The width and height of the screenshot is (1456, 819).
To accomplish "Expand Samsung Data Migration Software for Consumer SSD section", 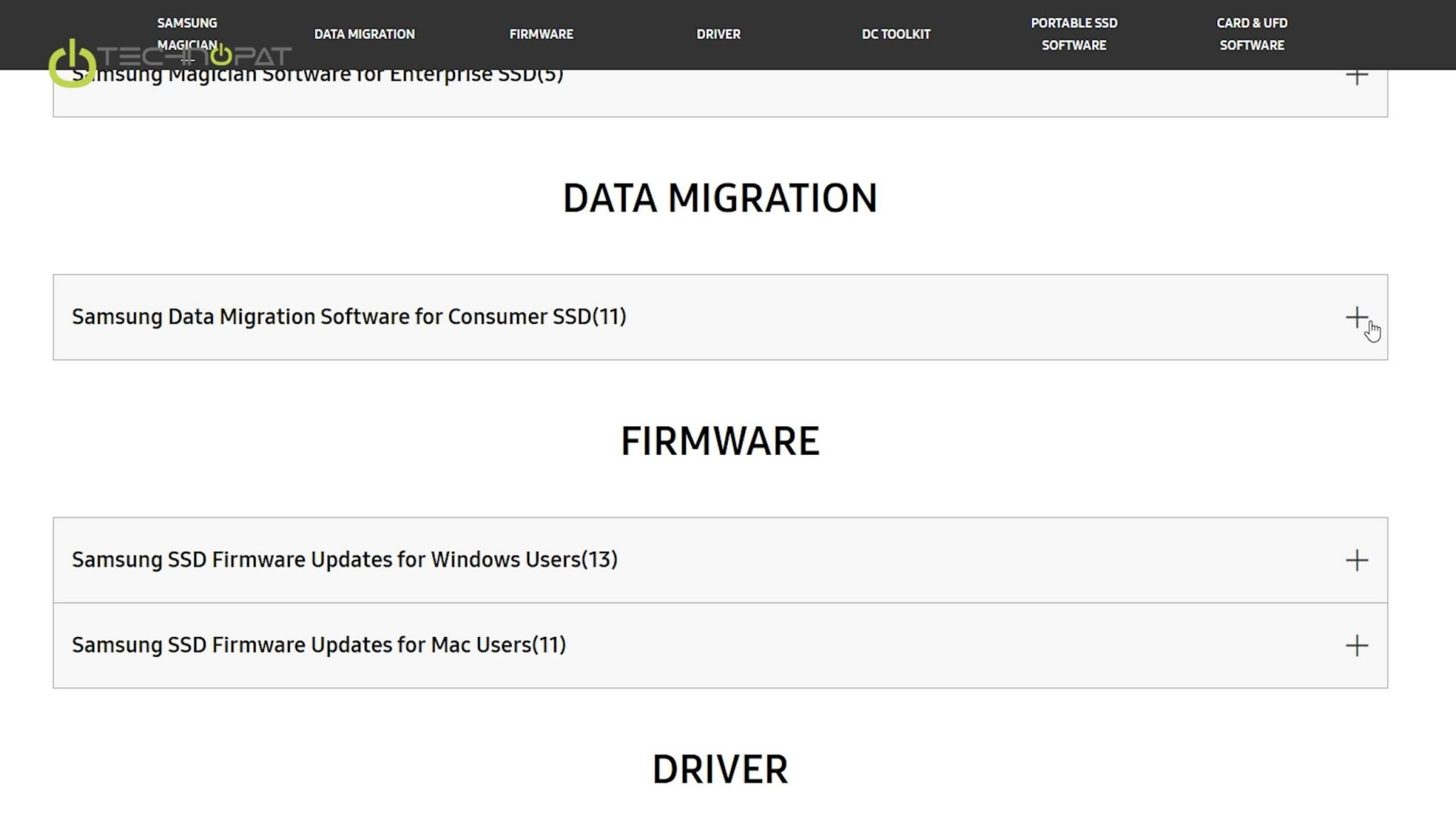I will pos(1358,317).
